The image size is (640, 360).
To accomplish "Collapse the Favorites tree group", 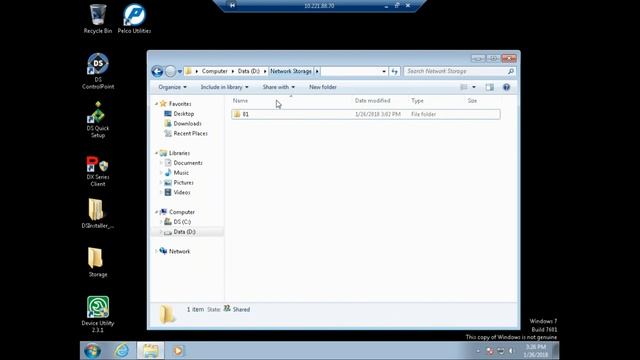I will coord(156,104).
